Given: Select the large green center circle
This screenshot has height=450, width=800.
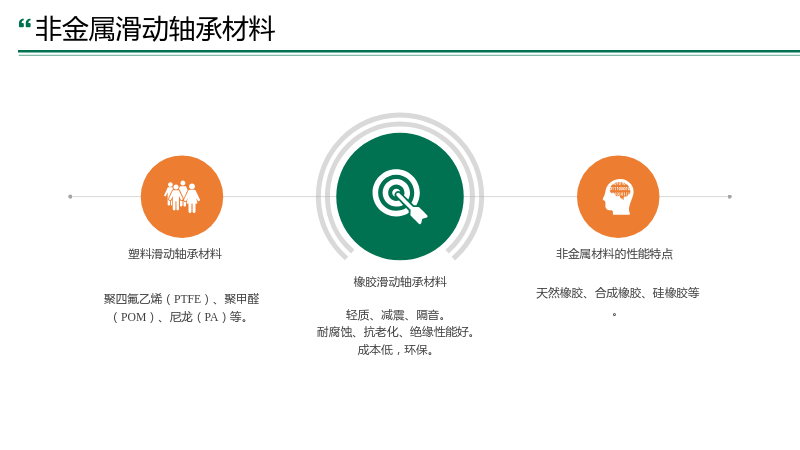Looking at the screenshot, I should coord(399,196).
